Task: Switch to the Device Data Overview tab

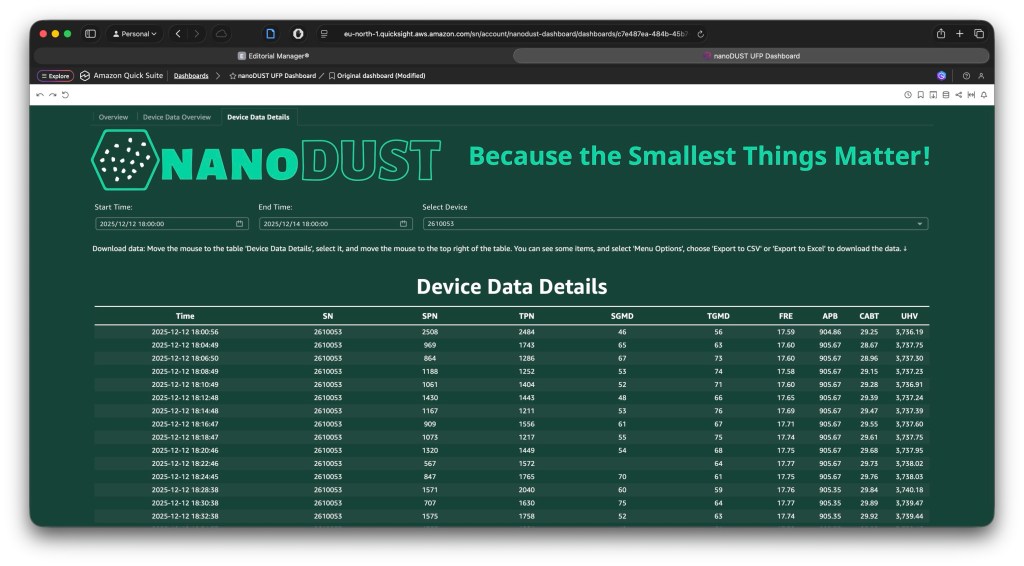Action: pos(177,117)
